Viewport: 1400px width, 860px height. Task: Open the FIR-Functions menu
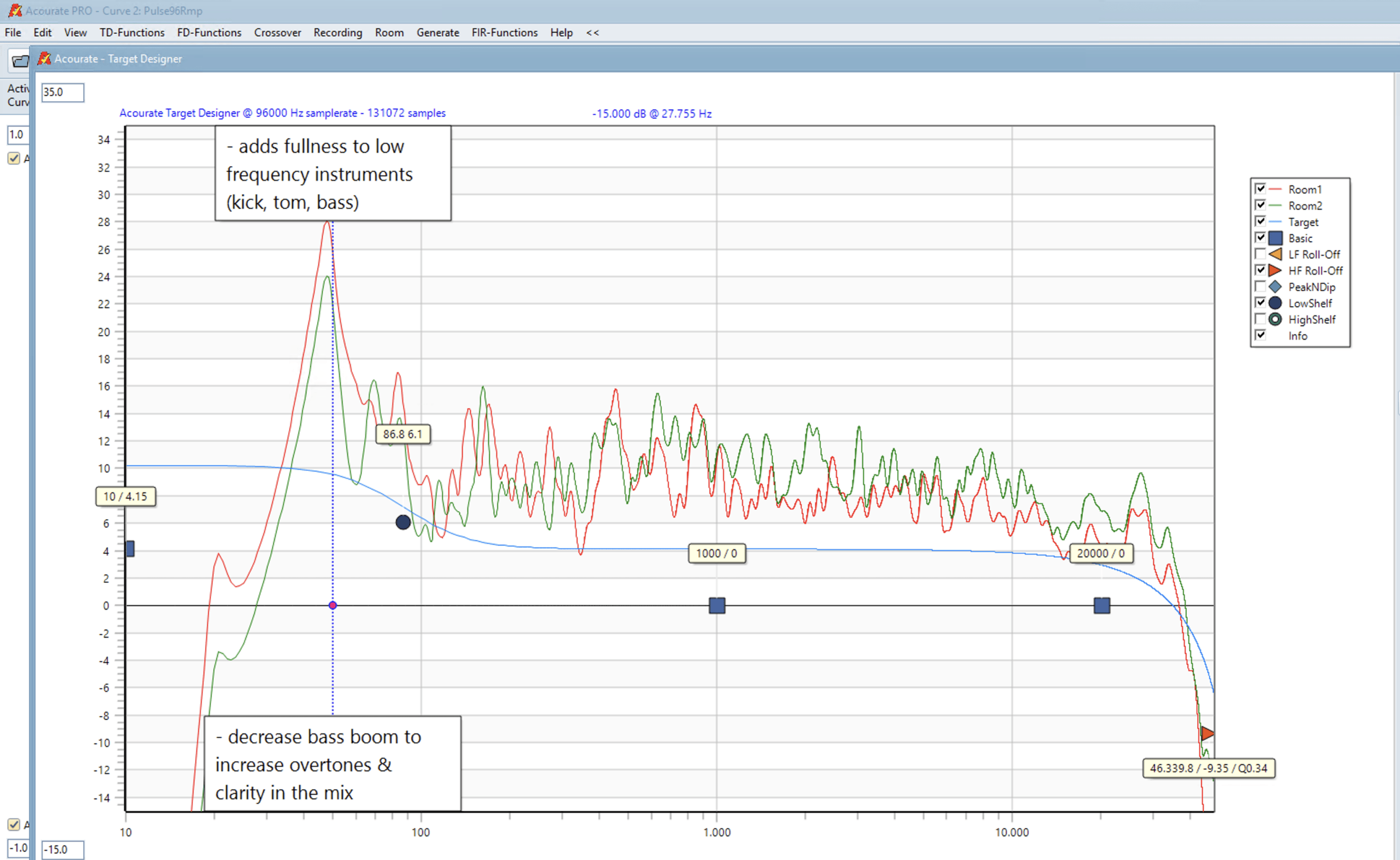[504, 32]
